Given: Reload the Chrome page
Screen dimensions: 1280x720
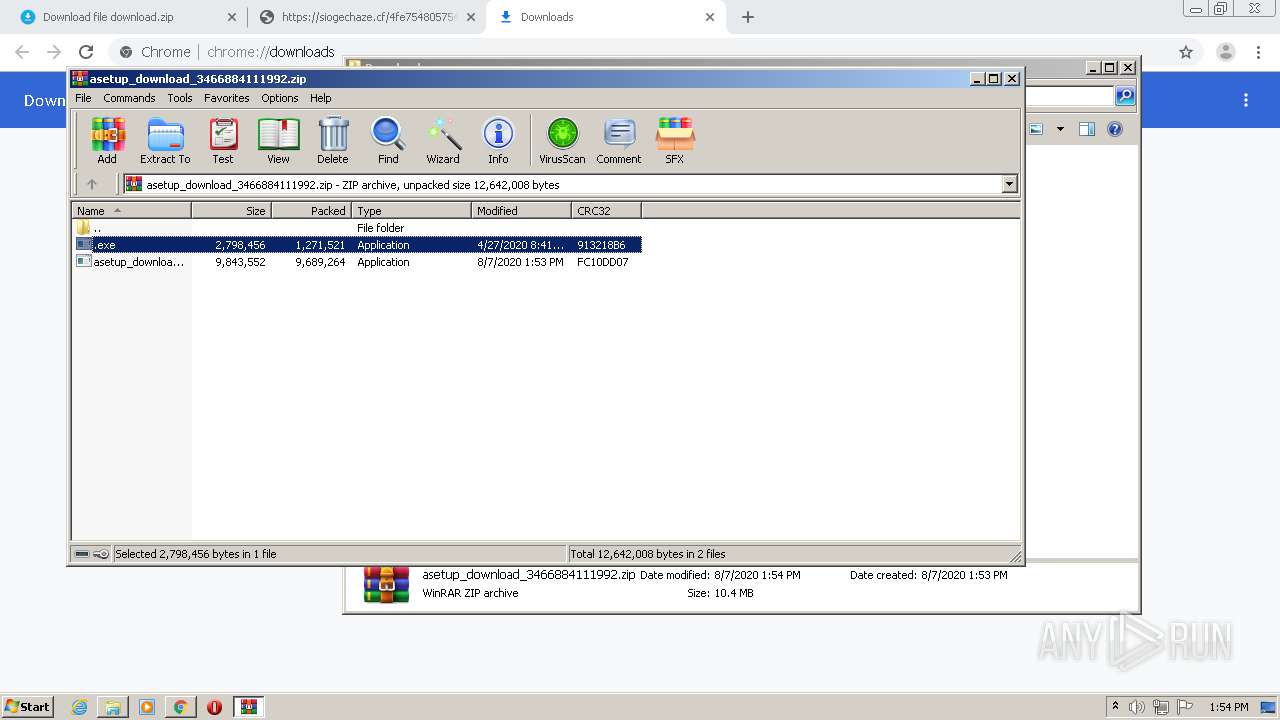Looking at the screenshot, I should click(86, 52).
